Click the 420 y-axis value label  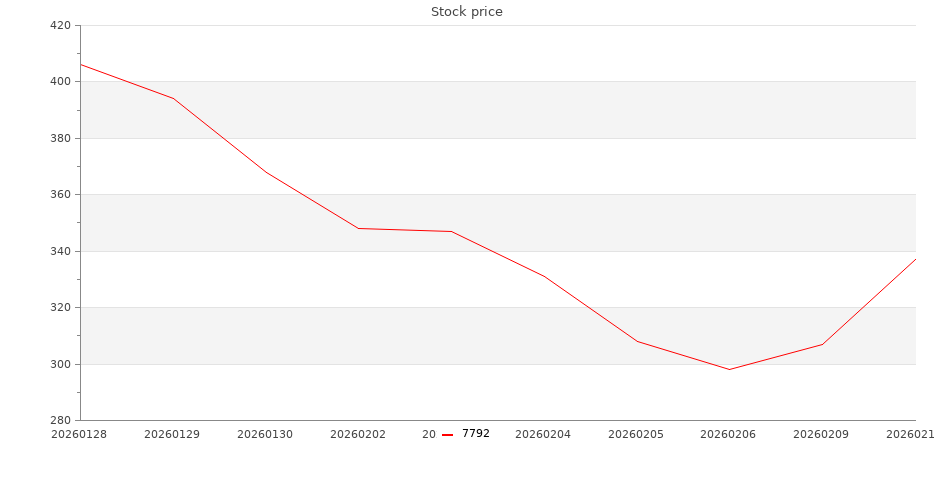[x=60, y=25]
